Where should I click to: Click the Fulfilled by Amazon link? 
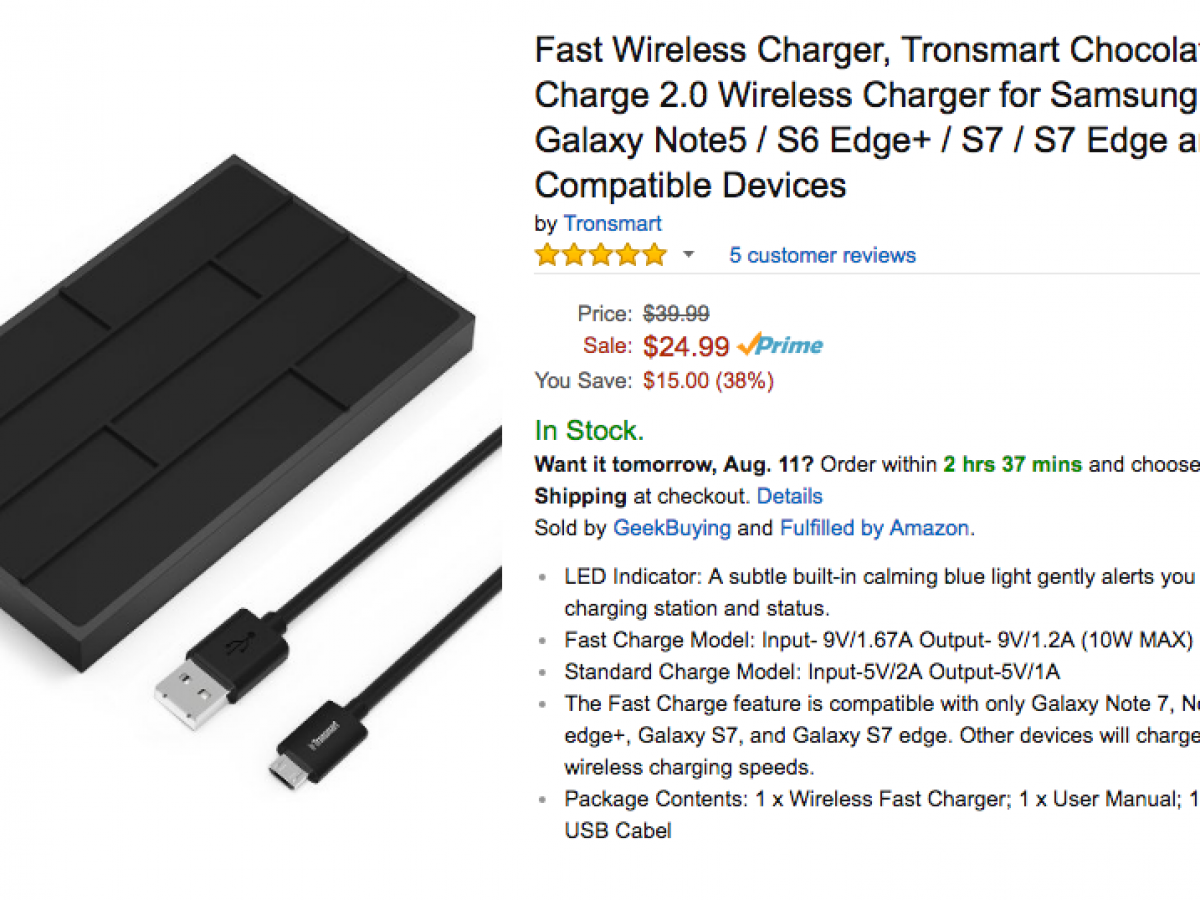coord(874,528)
